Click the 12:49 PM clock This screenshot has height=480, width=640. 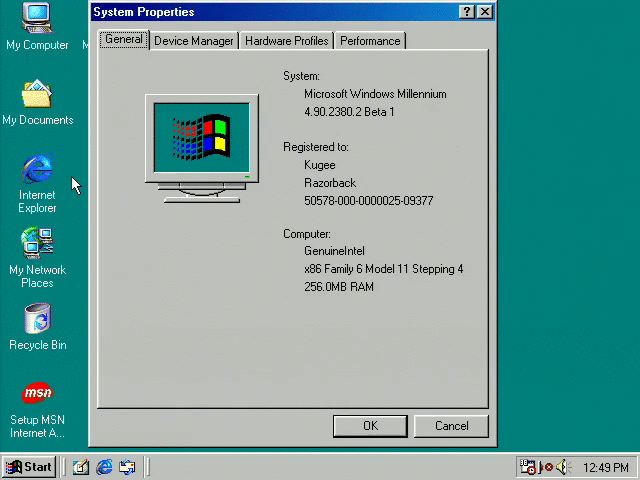[x=606, y=467]
